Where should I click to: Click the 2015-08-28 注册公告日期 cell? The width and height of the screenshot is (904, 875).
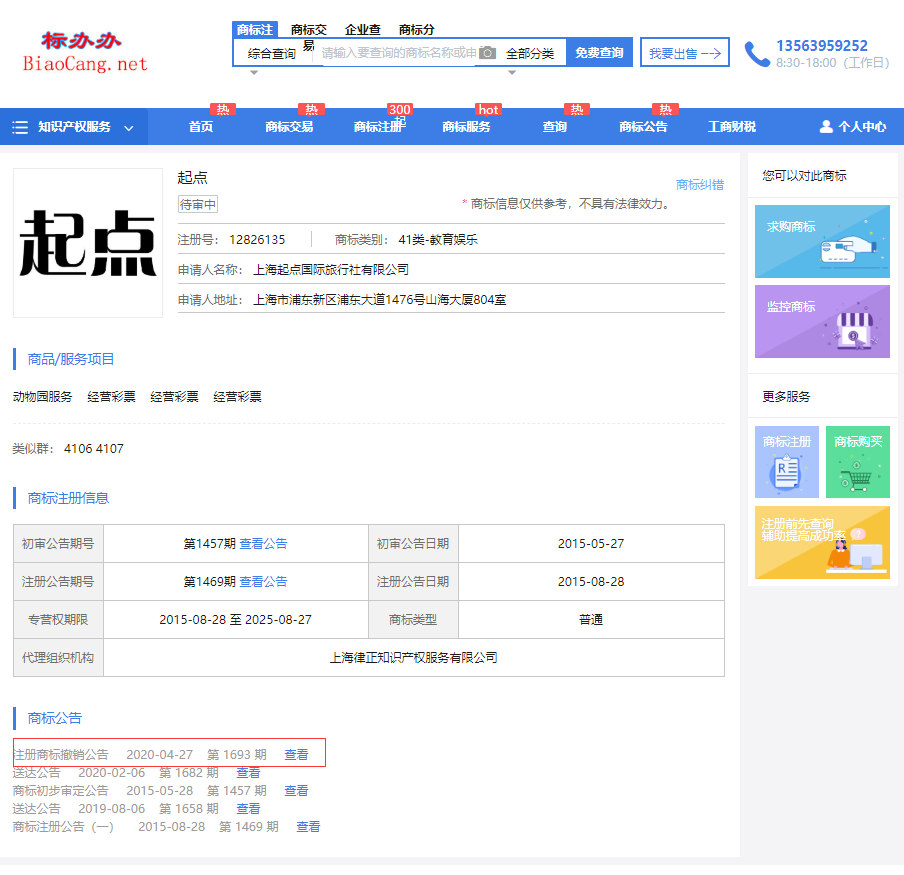point(591,582)
